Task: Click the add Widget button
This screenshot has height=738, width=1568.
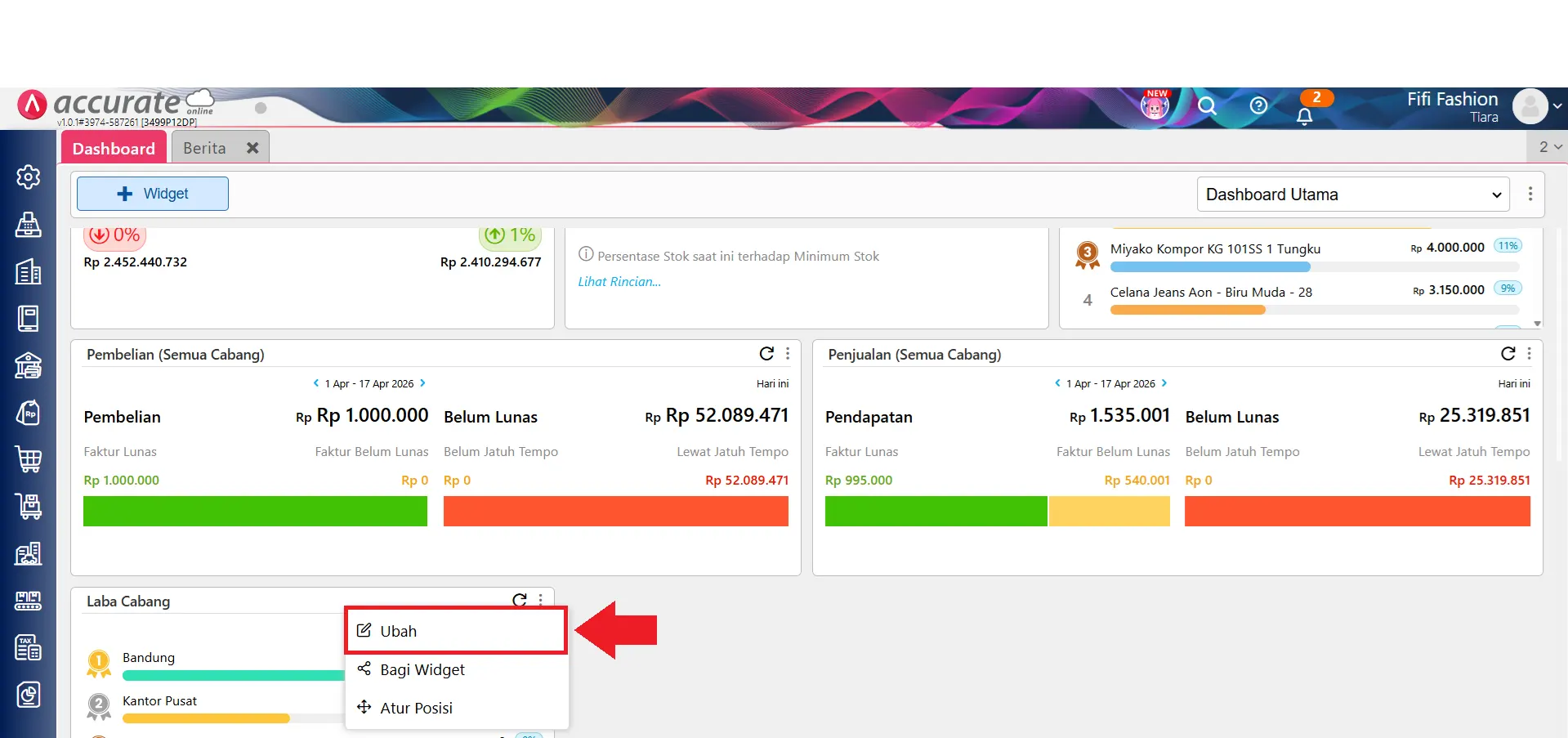Action: (153, 194)
